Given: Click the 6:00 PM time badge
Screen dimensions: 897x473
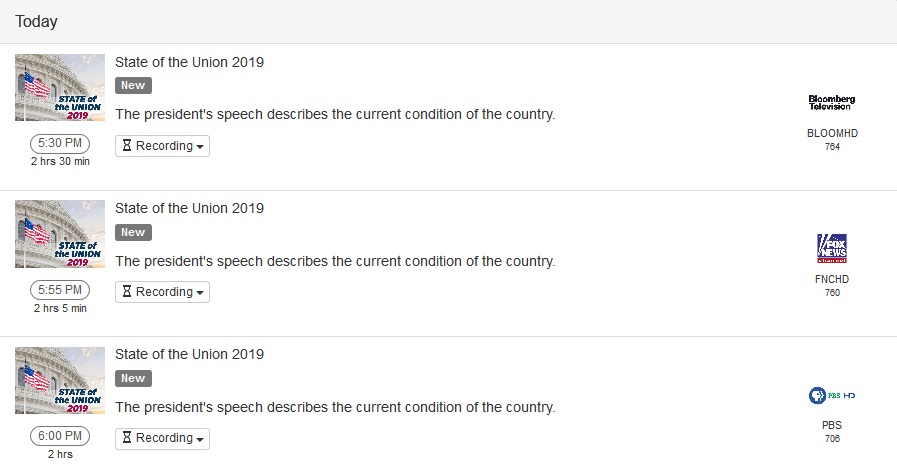Looking at the screenshot, I should point(60,436).
